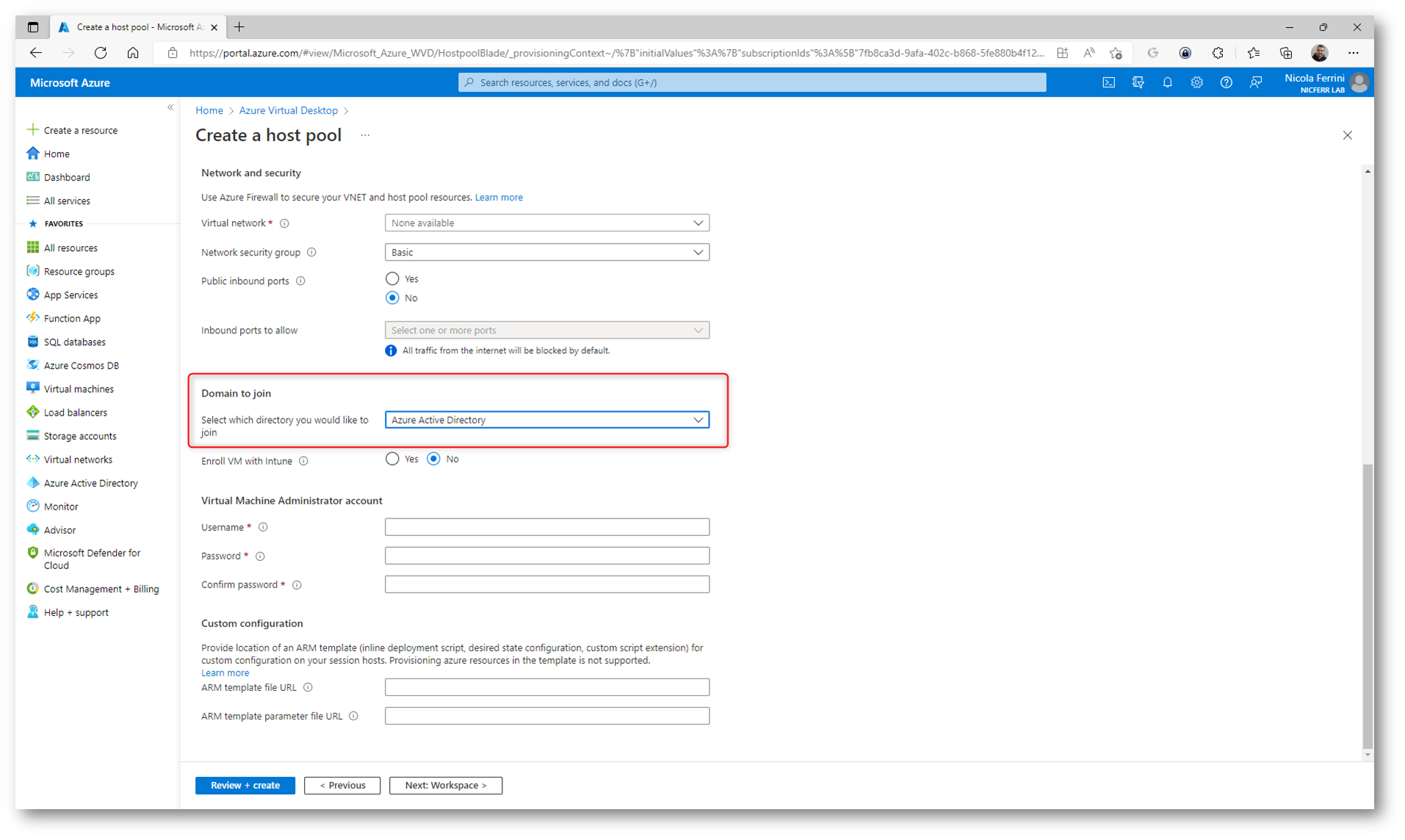The height and width of the screenshot is (840, 1405).
Task: Open browser Settings and more menu
Action: click(1353, 53)
